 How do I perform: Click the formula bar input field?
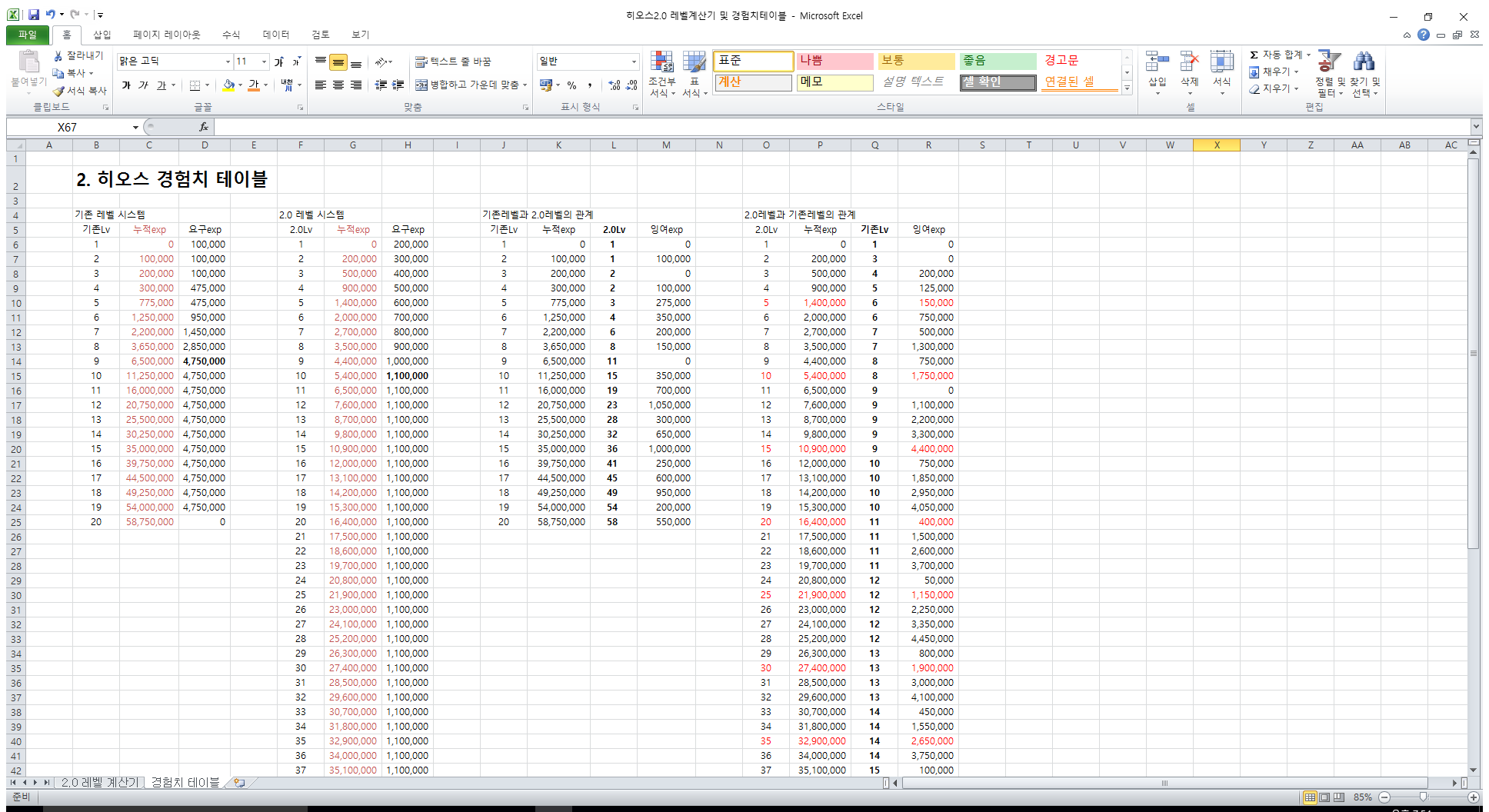coord(841,127)
